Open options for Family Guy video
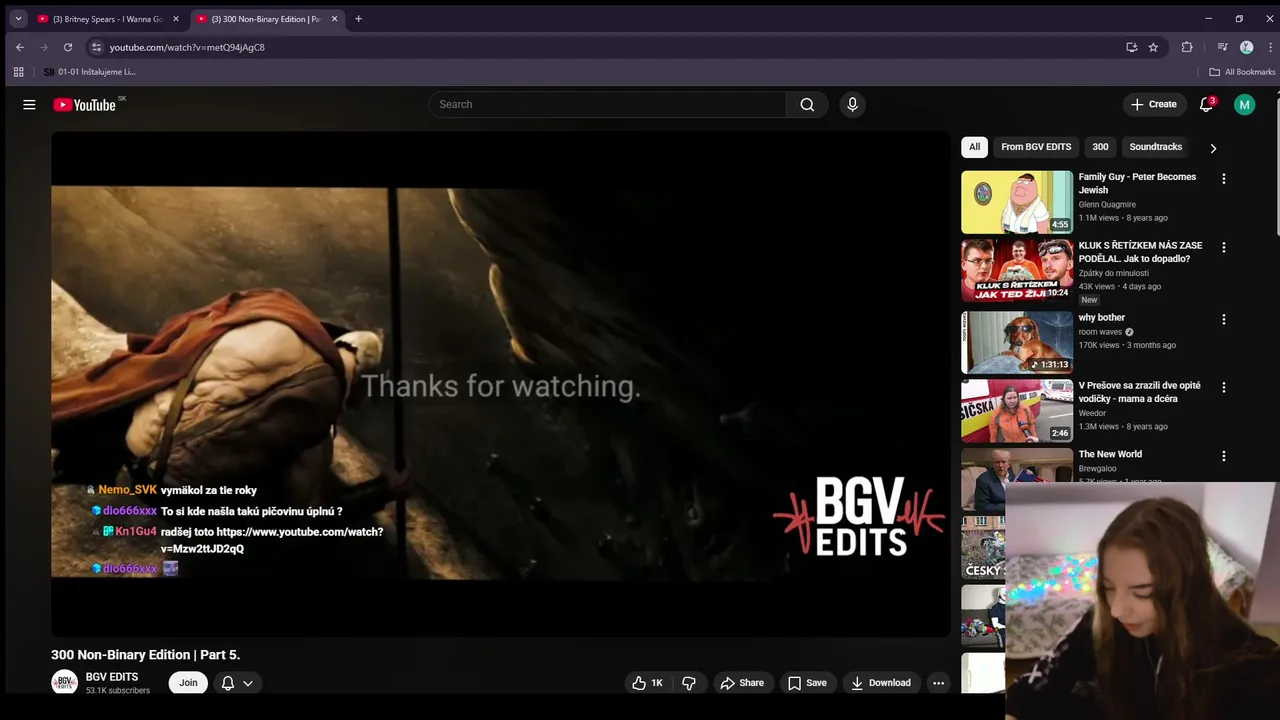This screenshot has height=720, width=1280. (1223, 179)
